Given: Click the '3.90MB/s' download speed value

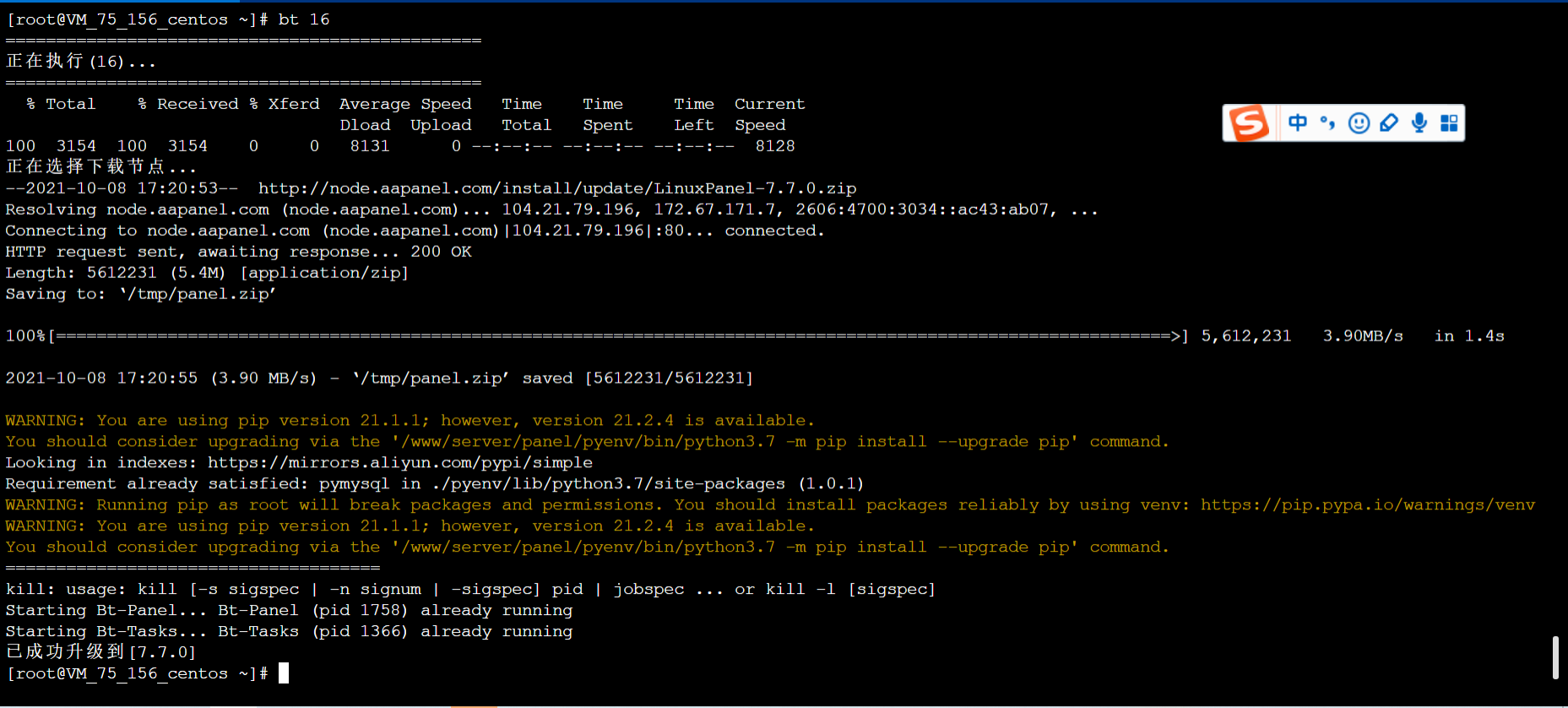Looking at the screenshot, I should coord(1363,336).
